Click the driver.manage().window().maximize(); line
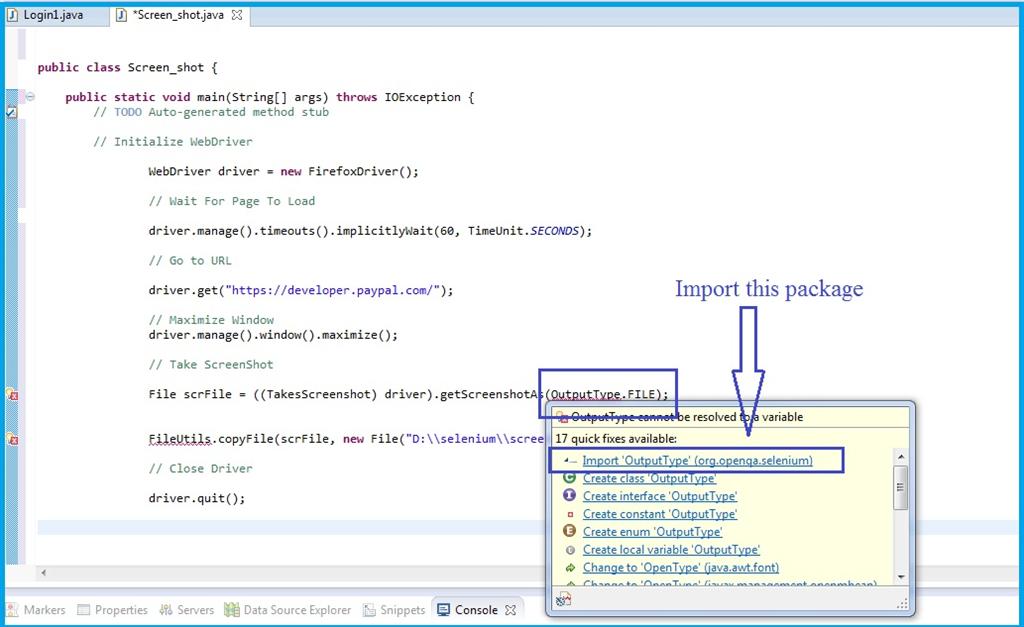This screenshot has width=1024, height=627. point(273,335)
